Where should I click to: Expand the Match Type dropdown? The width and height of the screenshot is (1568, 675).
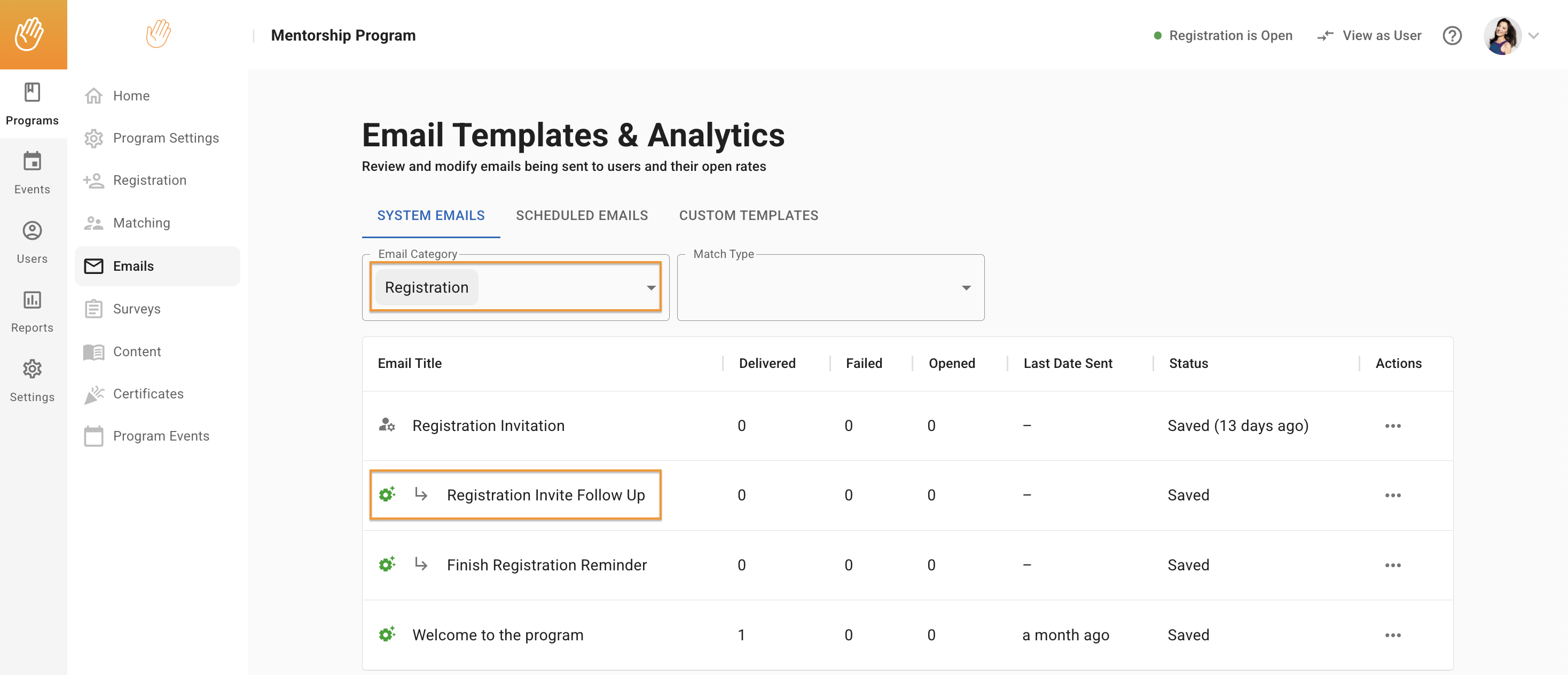(966, 287)
